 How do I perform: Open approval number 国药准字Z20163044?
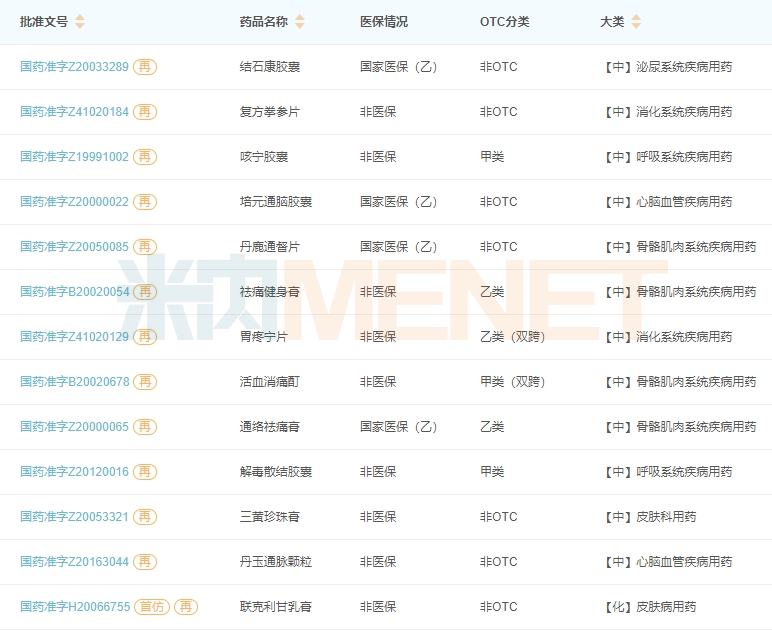74,562
